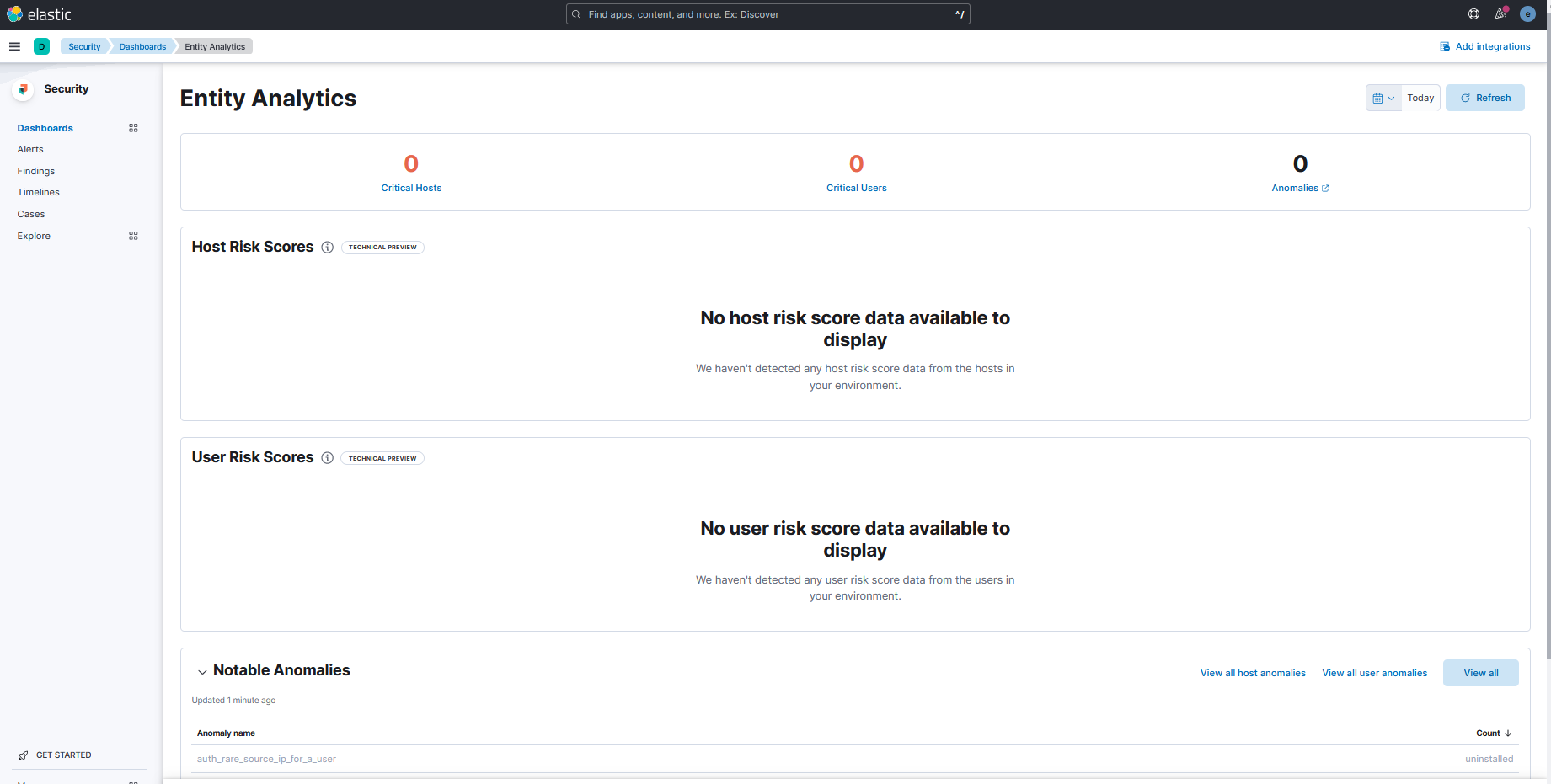Click the Add integrations icon
Viewport: 1551px width, 784px height.
[x=1445, y=47]
